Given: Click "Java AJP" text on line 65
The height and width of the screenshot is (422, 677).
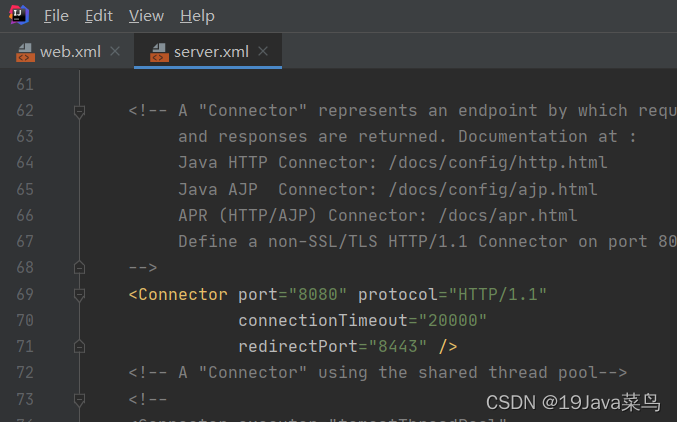Looking at the screenshot, I should pyautogui.click(x=218, y=190).
